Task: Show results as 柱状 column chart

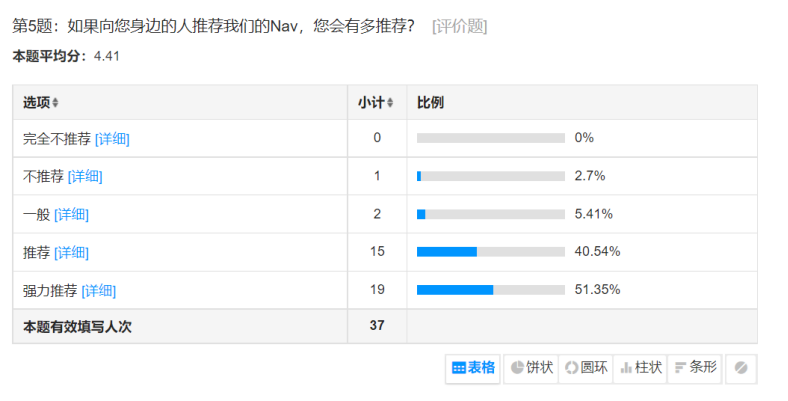Action: 641,367
